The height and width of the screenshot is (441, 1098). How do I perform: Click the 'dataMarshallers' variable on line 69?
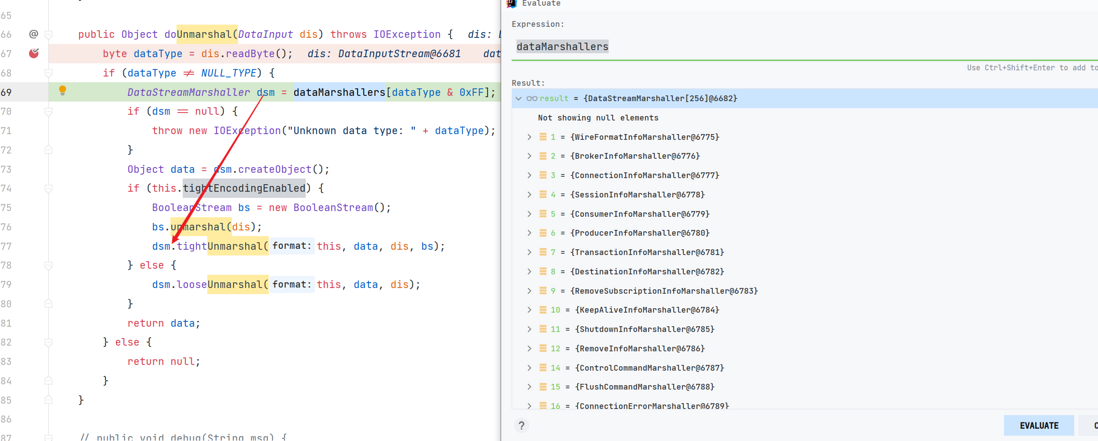340,92
